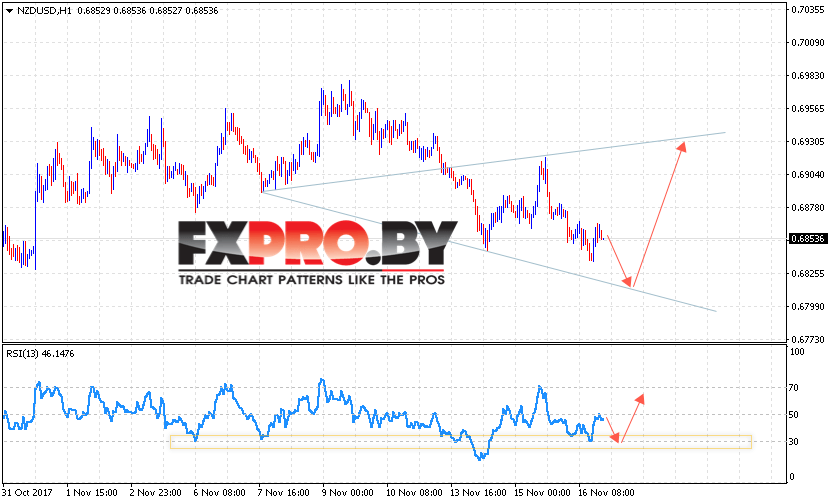
Task: Click the RSI scale value 100
Action: 797,352
